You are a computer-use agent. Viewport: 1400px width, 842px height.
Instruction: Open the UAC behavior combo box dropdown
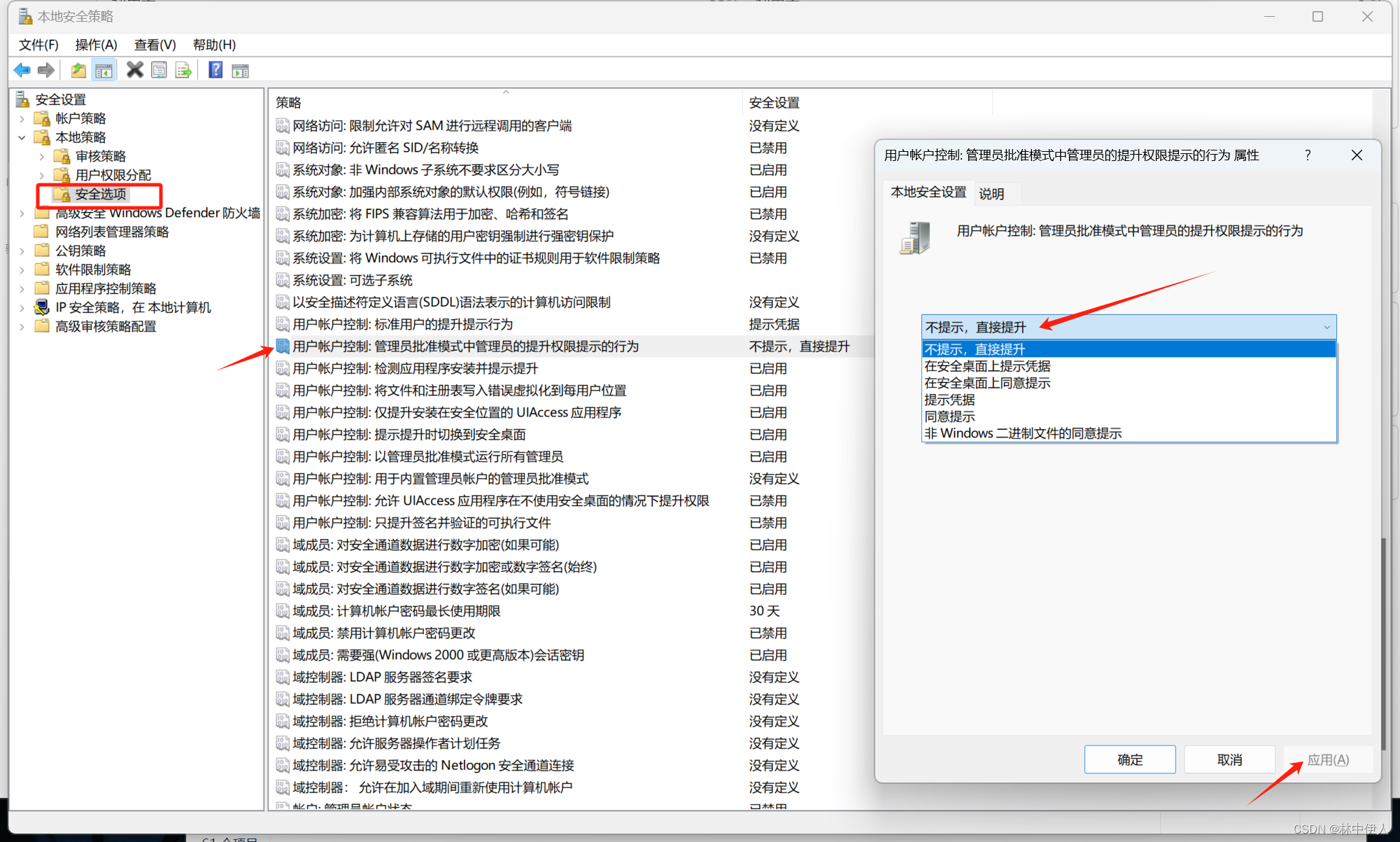1326,327
